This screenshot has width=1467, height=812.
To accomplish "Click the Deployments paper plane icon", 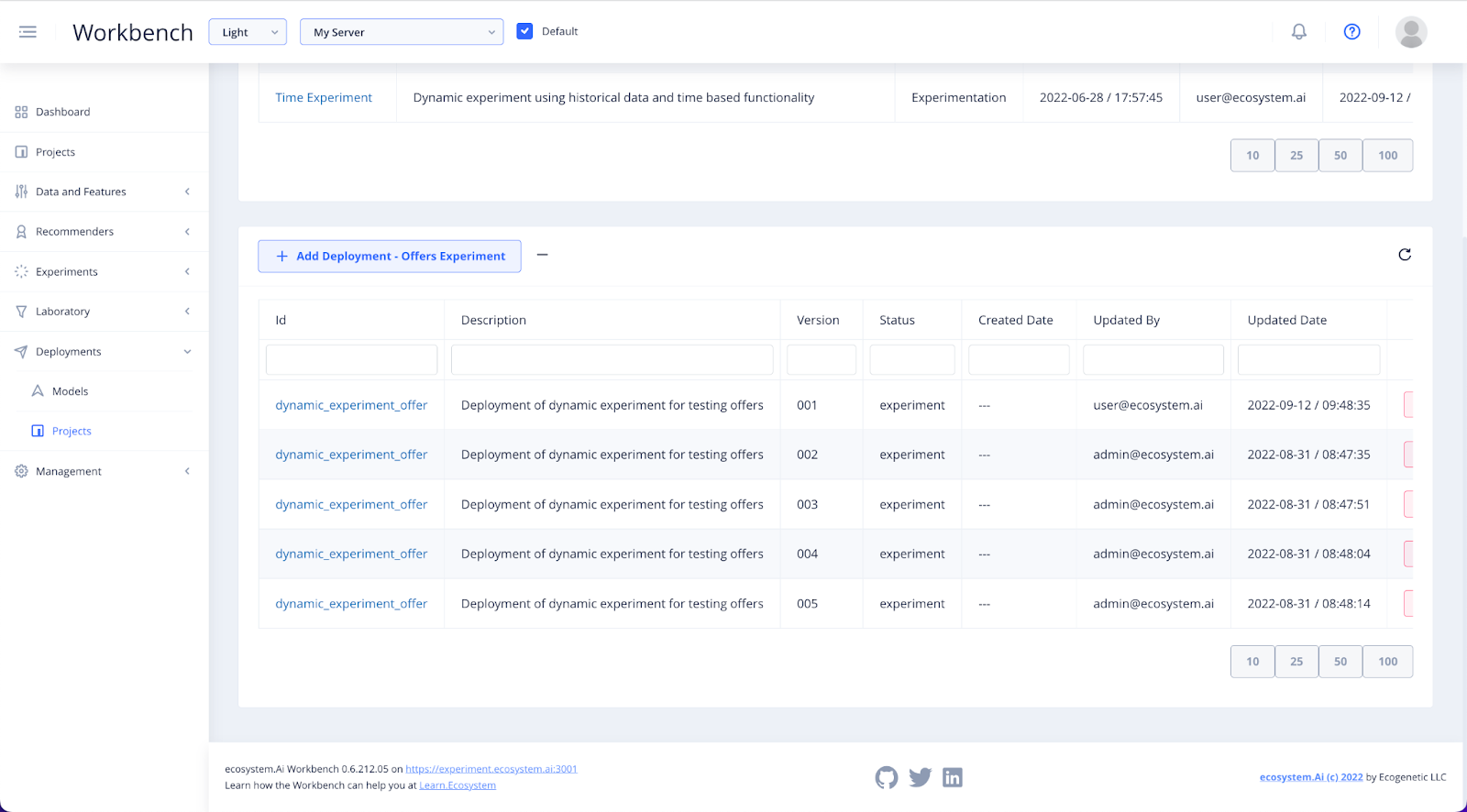I will pyautogui.click(x=21, y=352).
